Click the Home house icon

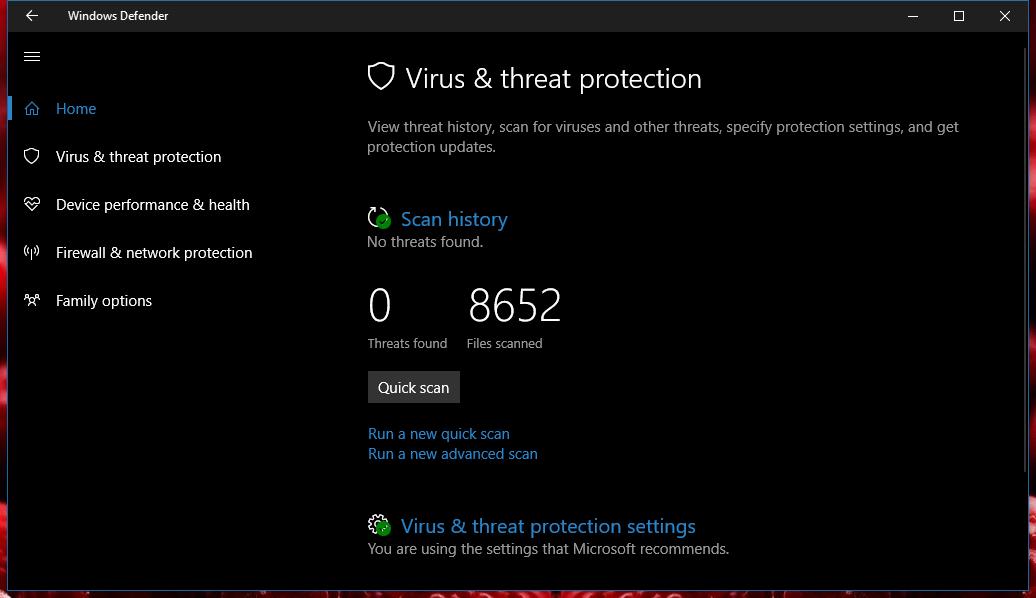(32, 108)
